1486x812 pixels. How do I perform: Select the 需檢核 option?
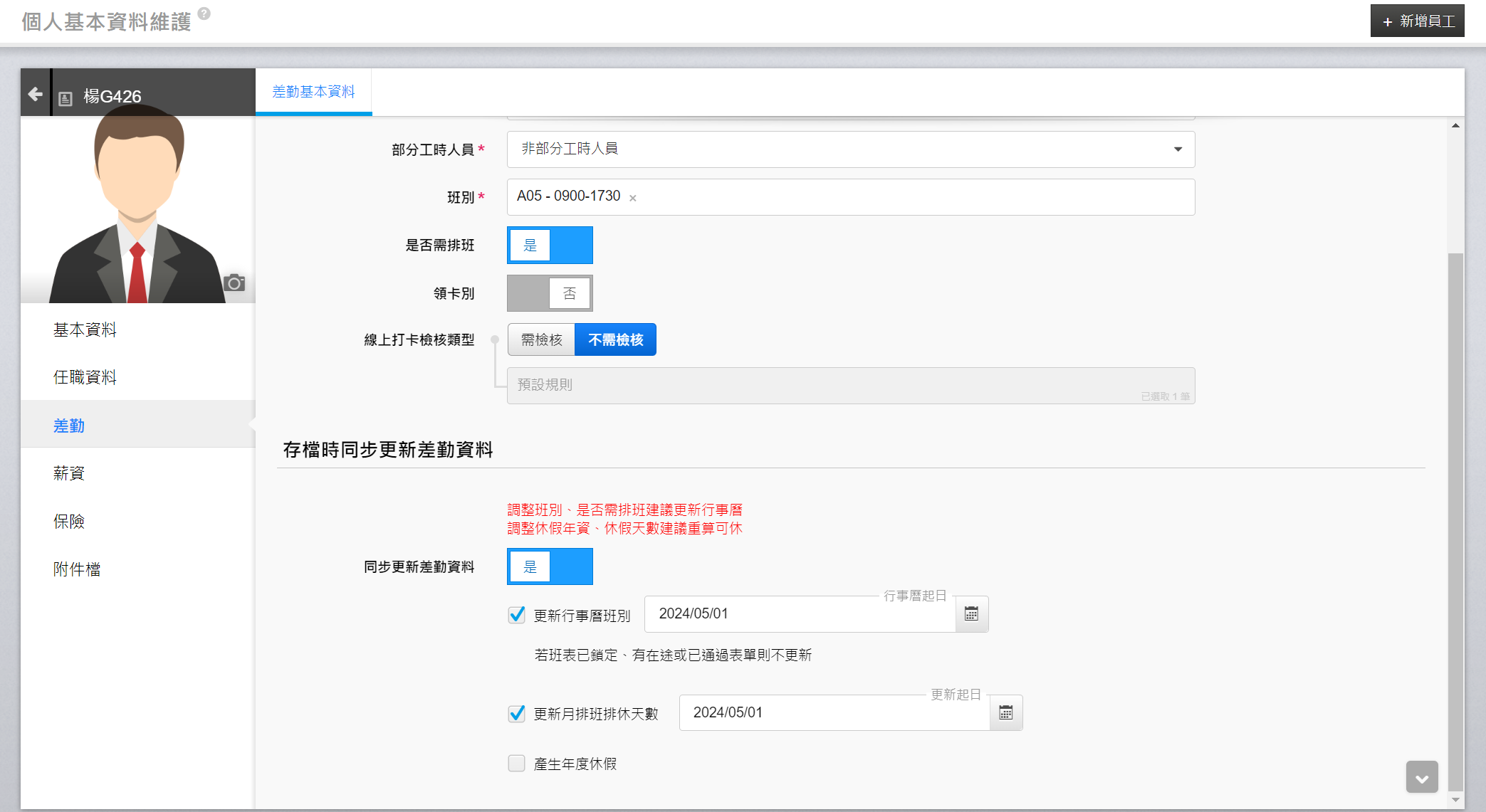coord(541,340)
